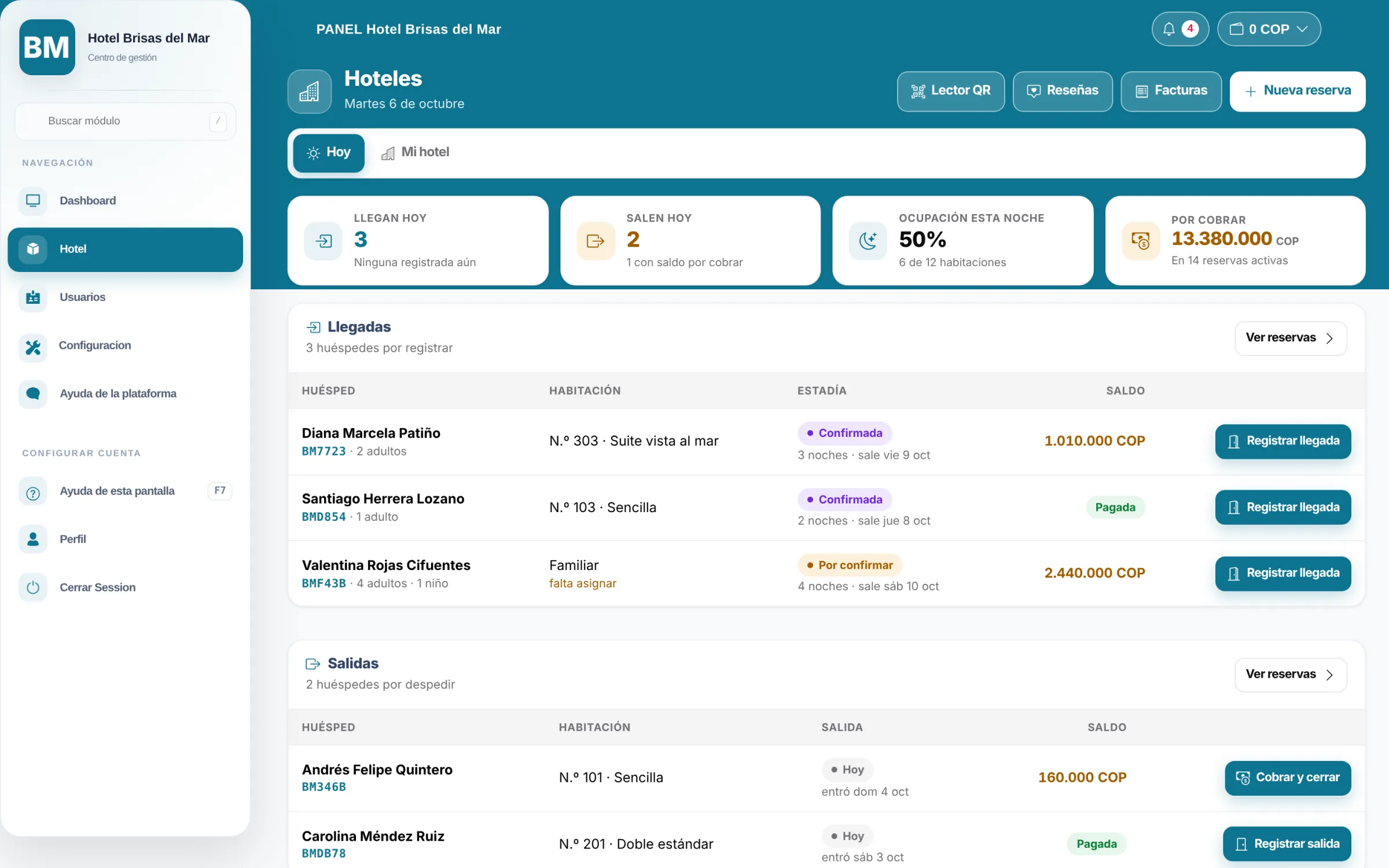Click the Ocupación esta noche moon icon
Screen dimensions: 1389x868
pos(868,241)
